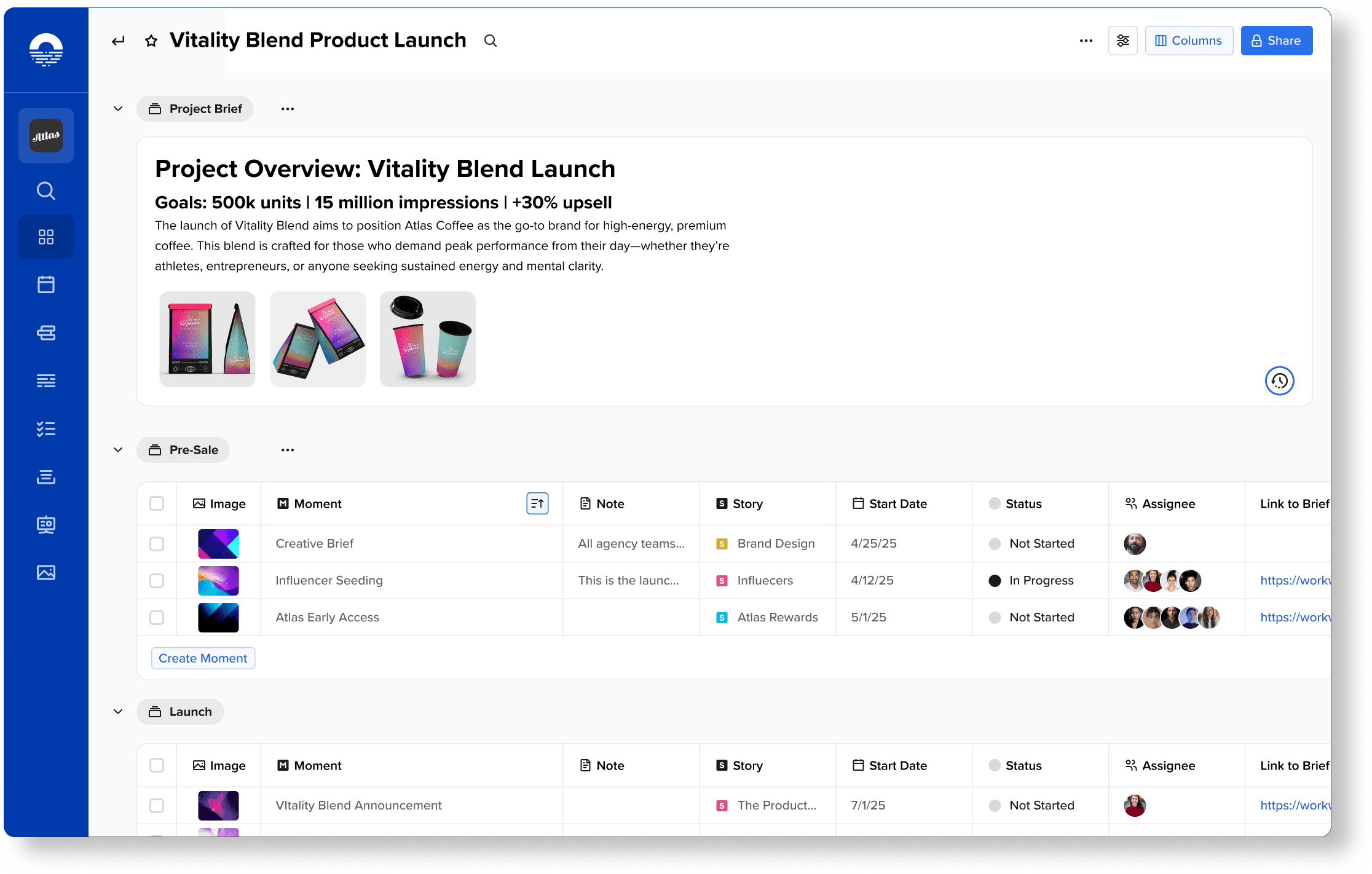This screenshot has height=874, width=1372.
Task: Collapse the Project Brief section chevron
Action: pos(118,109)
